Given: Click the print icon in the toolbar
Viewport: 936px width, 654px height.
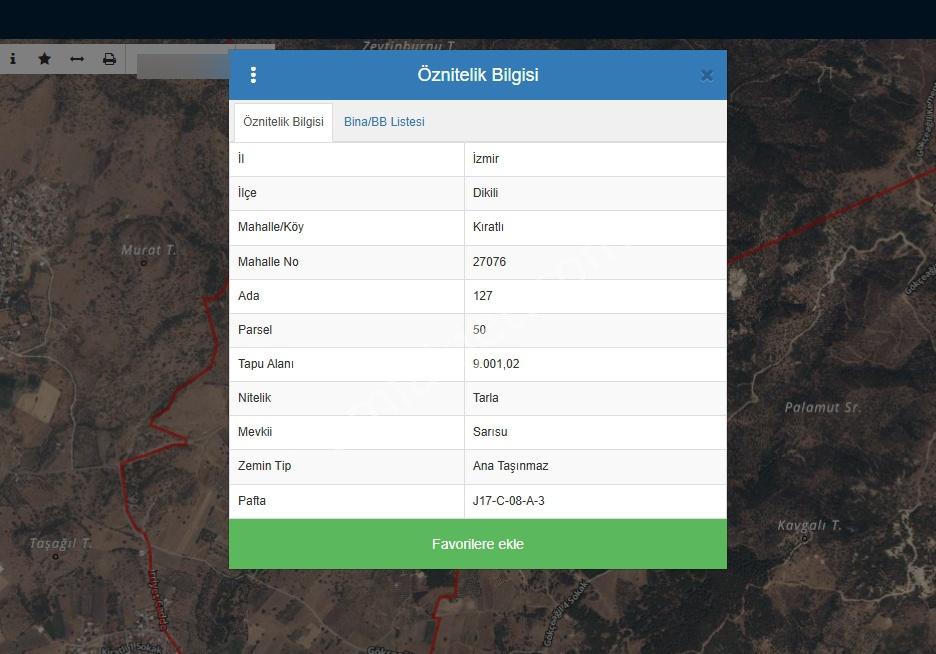Looking at the screenshot, I should 109,59.
